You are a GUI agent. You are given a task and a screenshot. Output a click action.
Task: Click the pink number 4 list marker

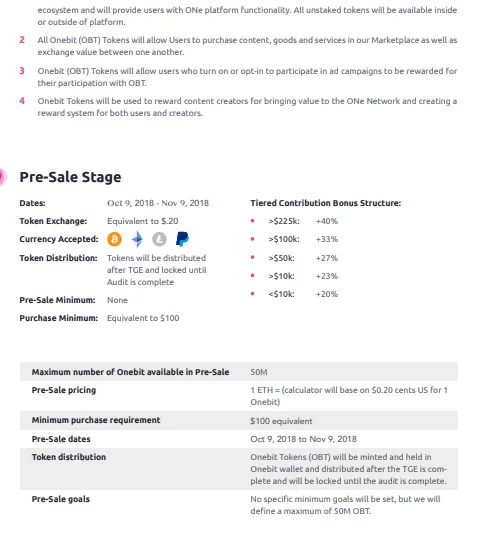(x=22, y=101)
